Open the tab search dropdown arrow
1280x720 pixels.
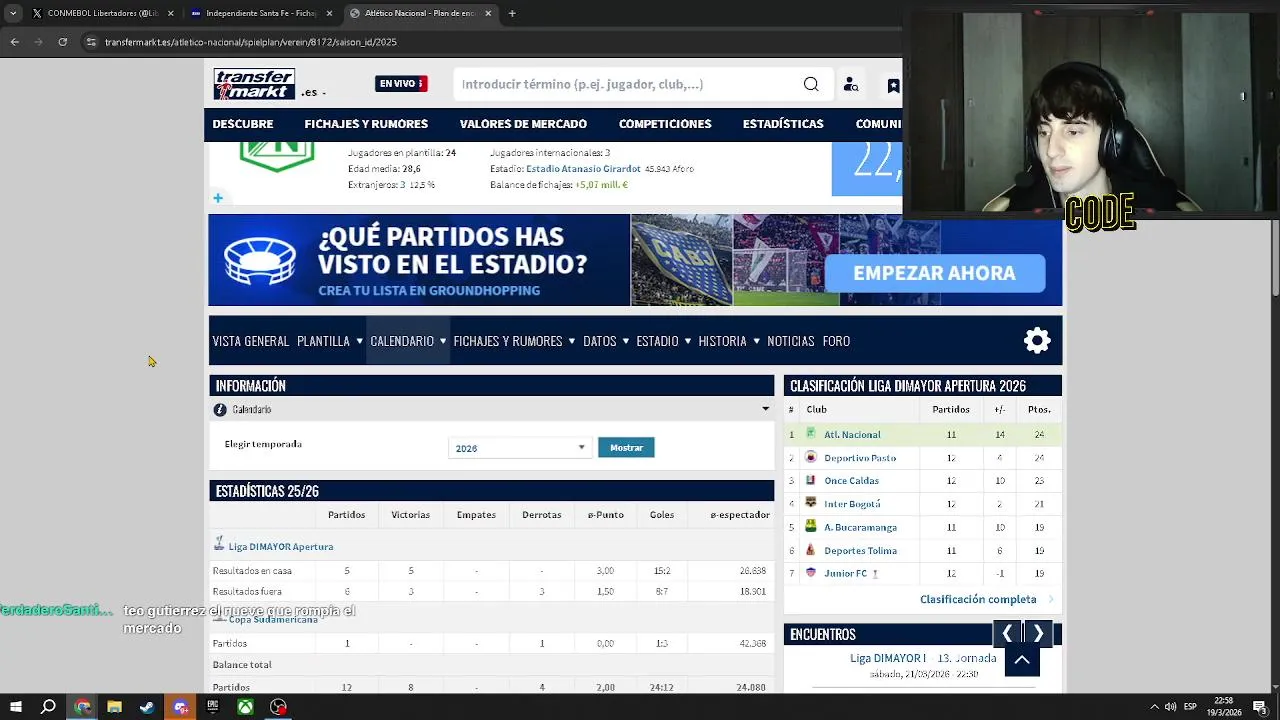point(13,13)
